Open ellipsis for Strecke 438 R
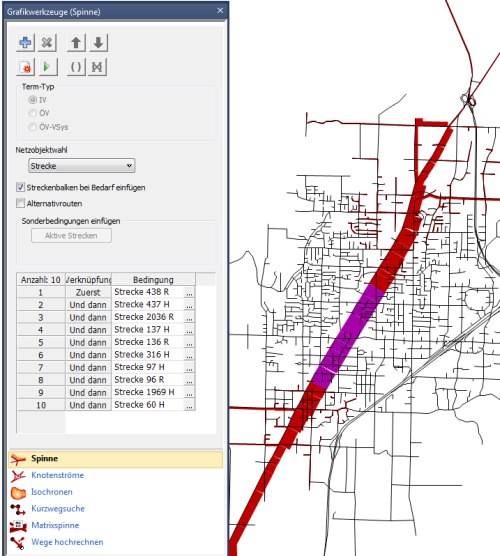500x556 pixels. coord(189,293)
